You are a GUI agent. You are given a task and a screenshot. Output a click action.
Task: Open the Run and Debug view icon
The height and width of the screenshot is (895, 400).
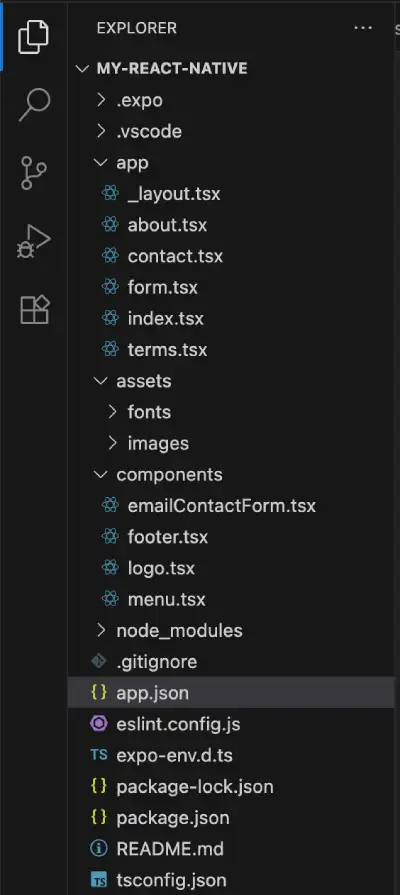click(34, 242)
